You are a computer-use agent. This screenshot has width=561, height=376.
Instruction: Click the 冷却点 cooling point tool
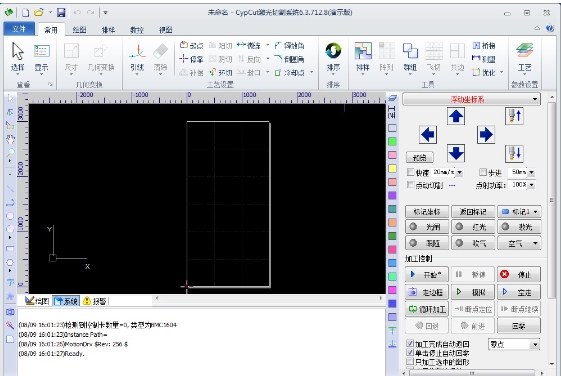[x=290, y=72]
